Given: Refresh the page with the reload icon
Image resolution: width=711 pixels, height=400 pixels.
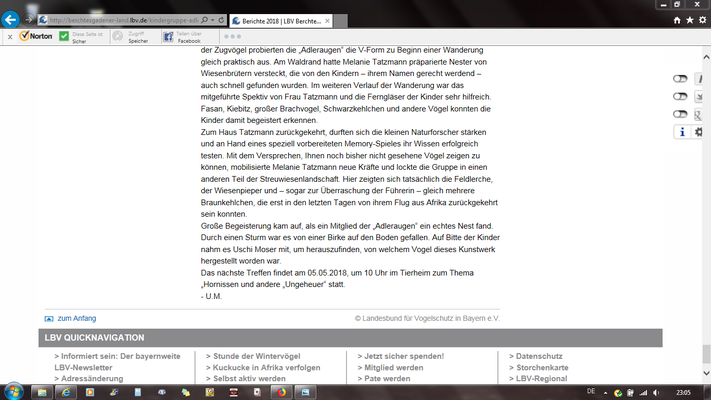Looking at the screenshot, I should [x=221, y=20].
